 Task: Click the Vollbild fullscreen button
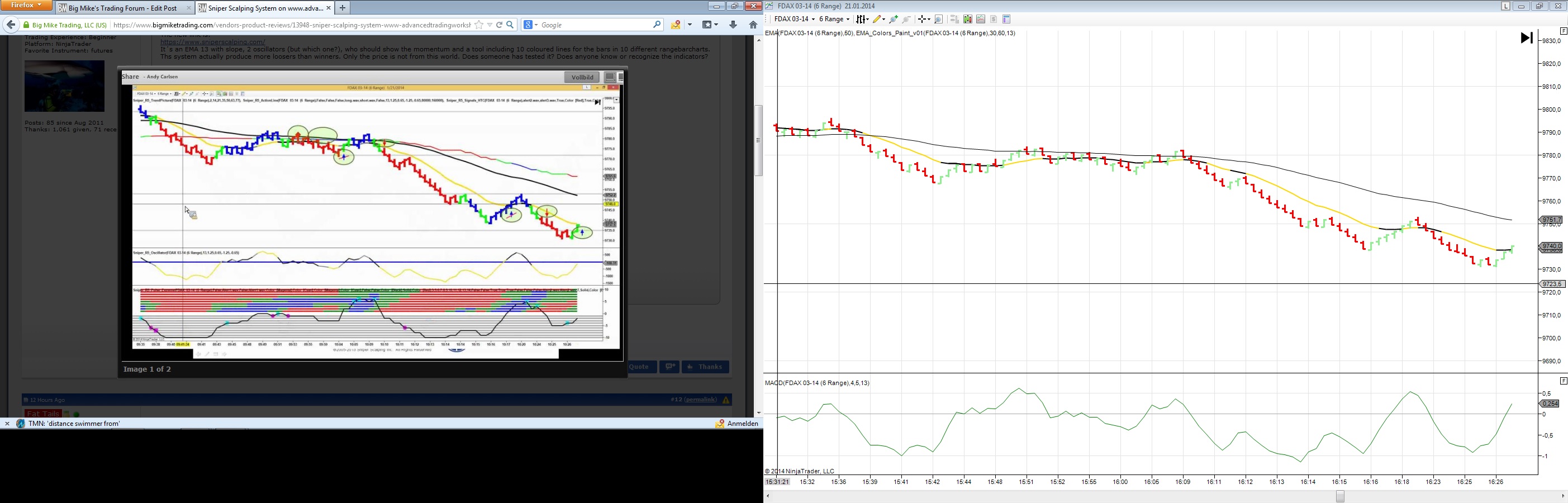click(582, 77)
